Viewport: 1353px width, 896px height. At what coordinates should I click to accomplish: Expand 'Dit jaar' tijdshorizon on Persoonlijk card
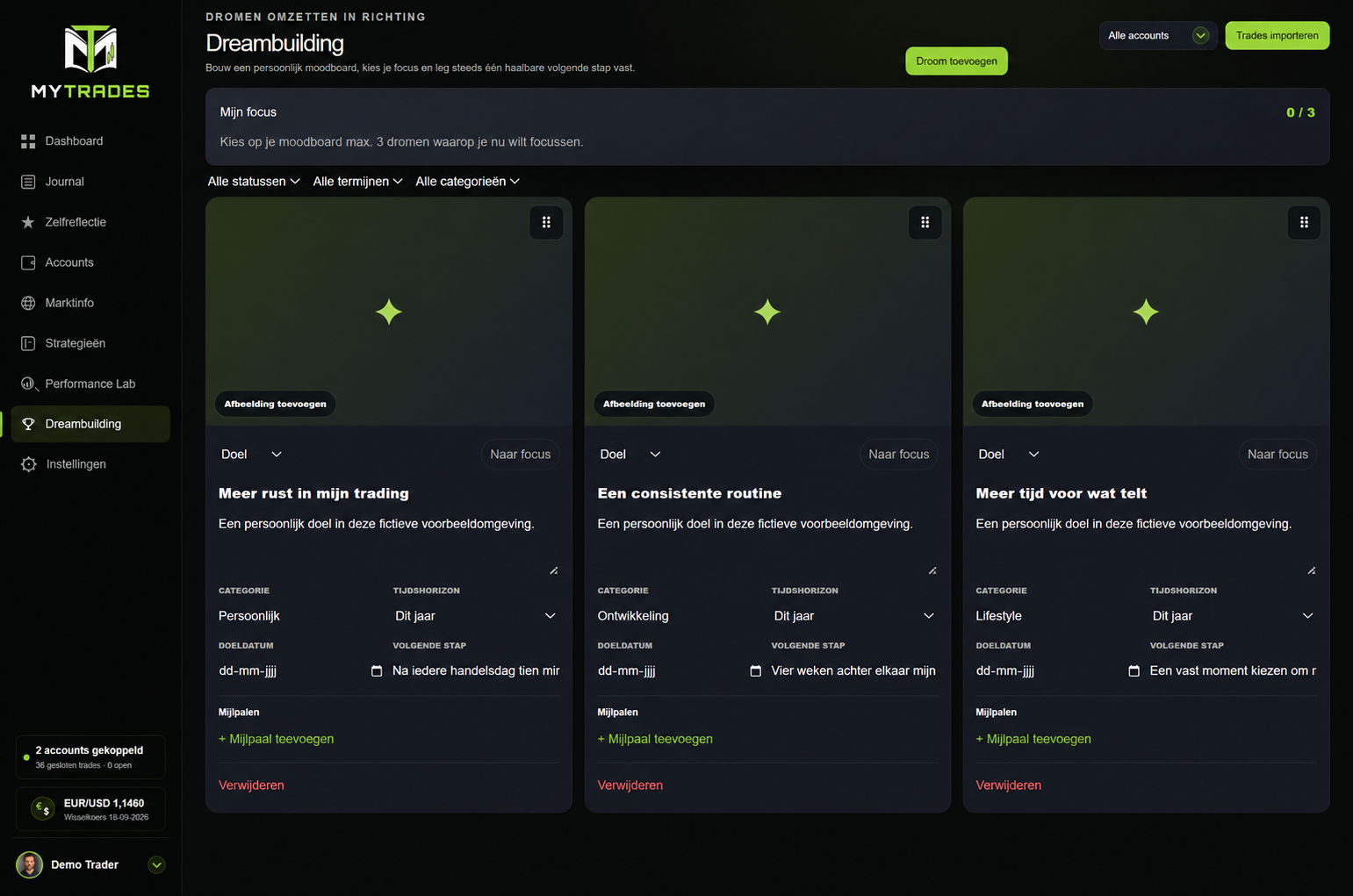pyautogui.click(x=475, y=616)
